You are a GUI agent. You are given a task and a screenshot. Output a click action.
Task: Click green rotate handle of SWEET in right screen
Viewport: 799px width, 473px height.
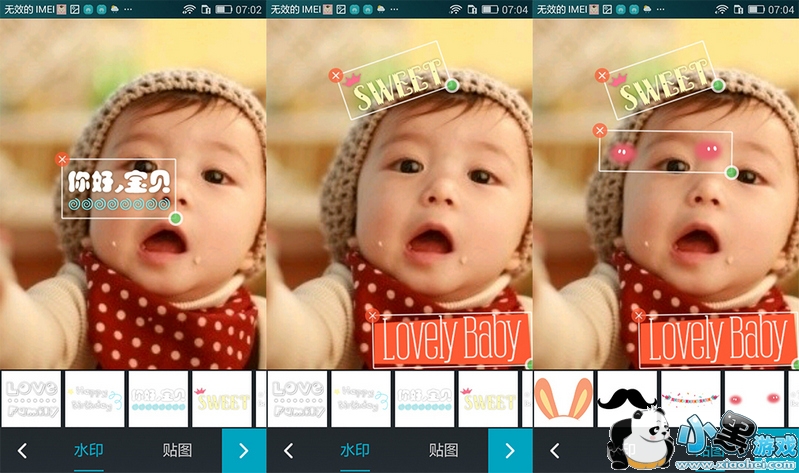(x=718, y=85)
